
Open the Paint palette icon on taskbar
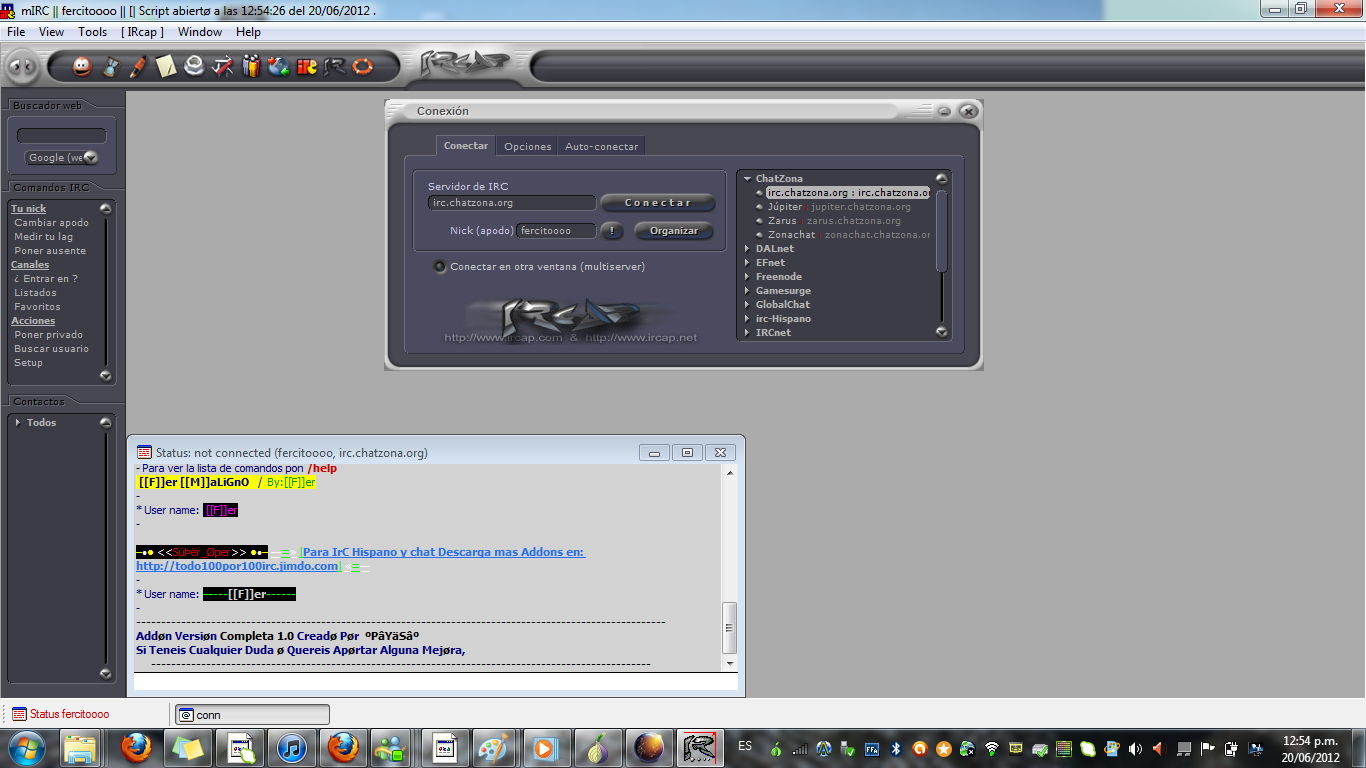491,747
